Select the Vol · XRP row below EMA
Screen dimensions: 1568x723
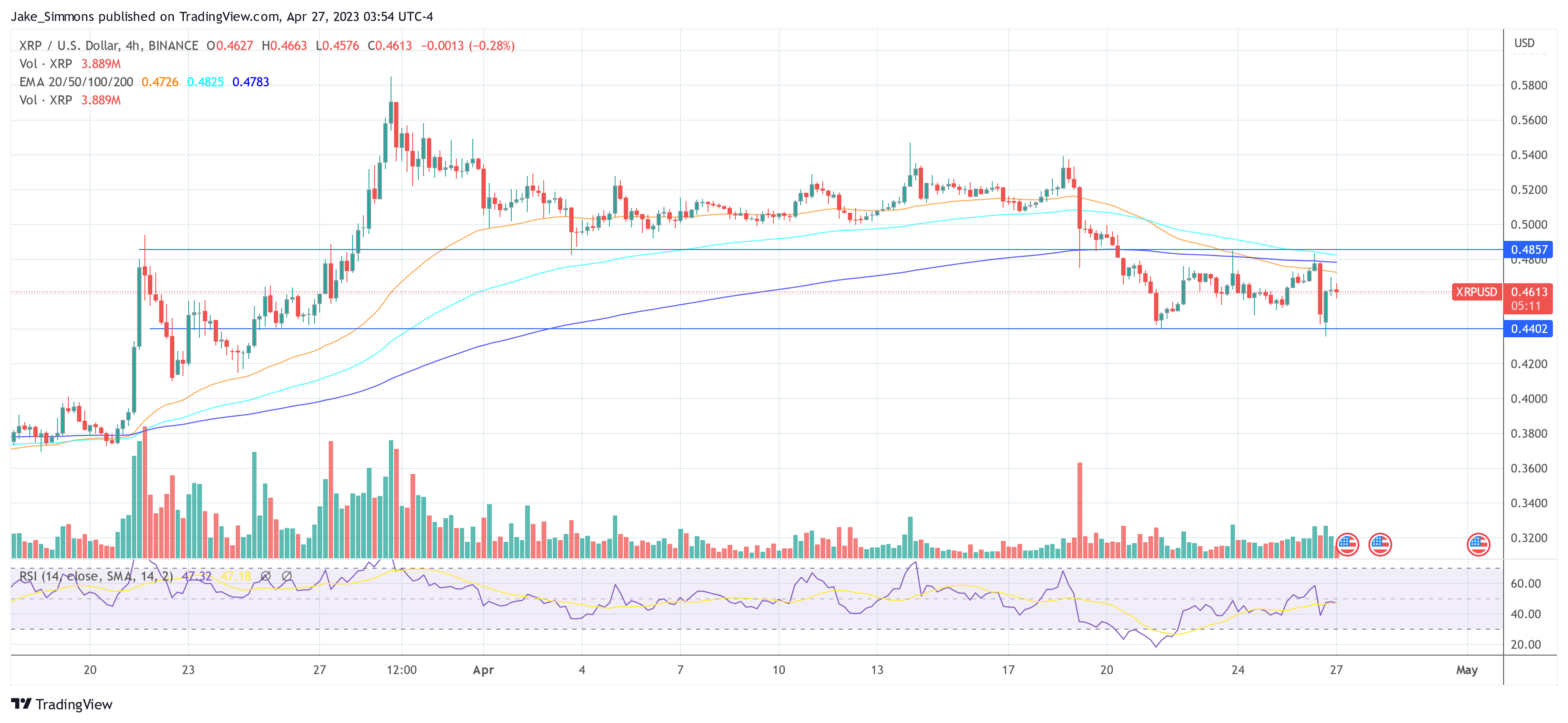(x=70, y=100)
